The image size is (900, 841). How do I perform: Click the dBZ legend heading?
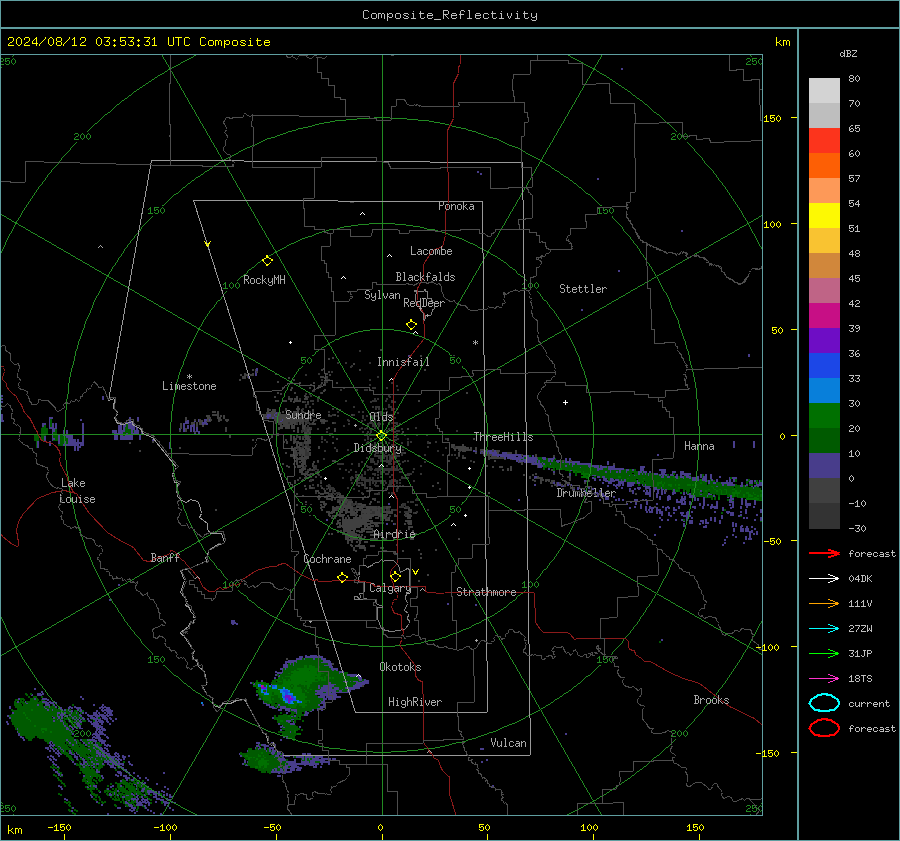[848, 53]
